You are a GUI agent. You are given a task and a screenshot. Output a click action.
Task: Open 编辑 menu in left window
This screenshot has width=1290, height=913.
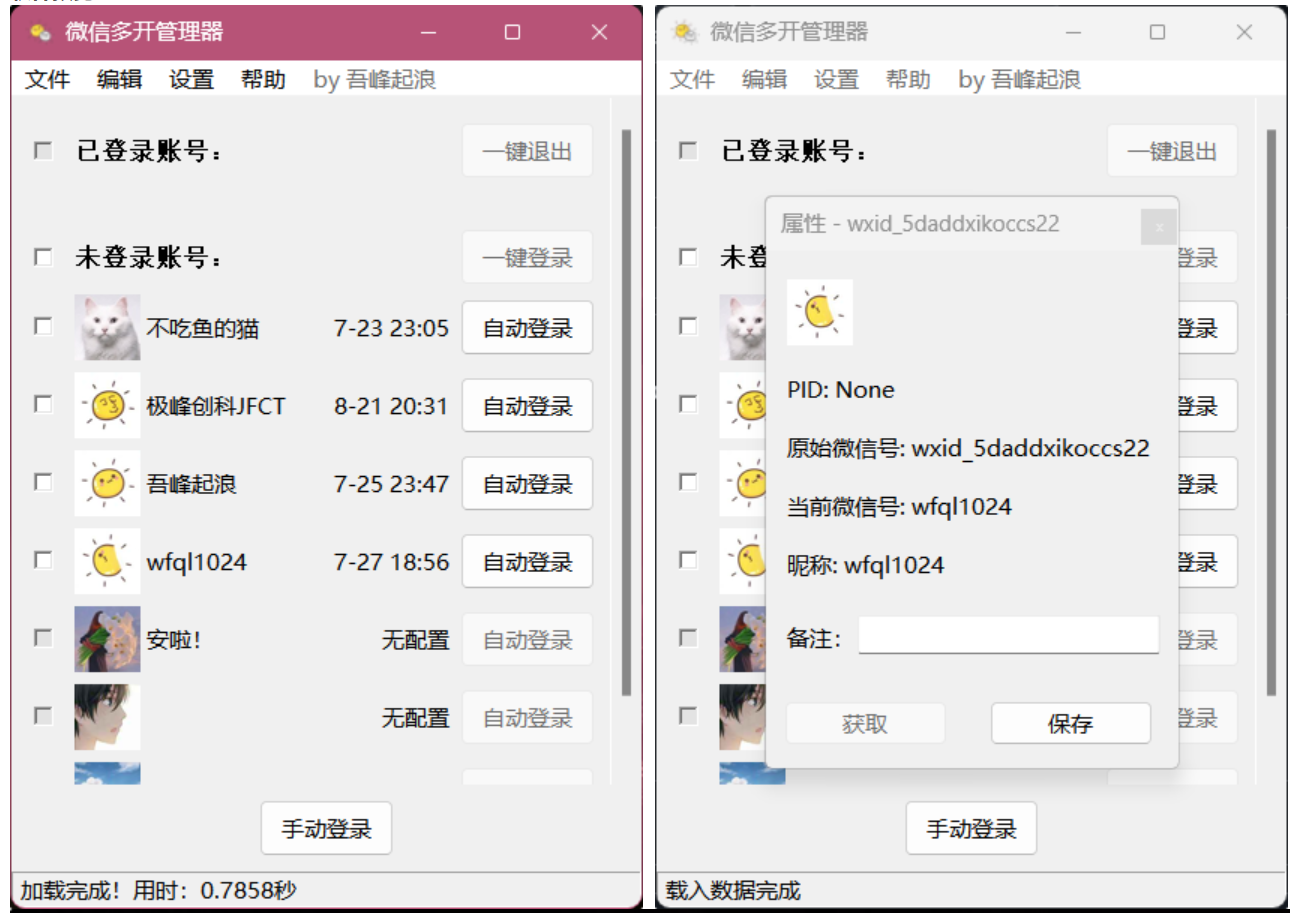(x=119, y=80)
